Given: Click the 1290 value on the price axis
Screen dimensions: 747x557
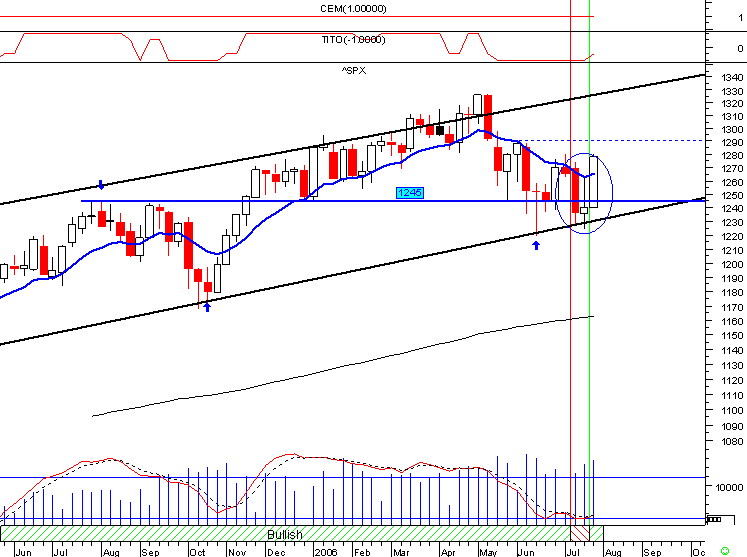Looking at the screenshot, I should click(x=732, y=142).
